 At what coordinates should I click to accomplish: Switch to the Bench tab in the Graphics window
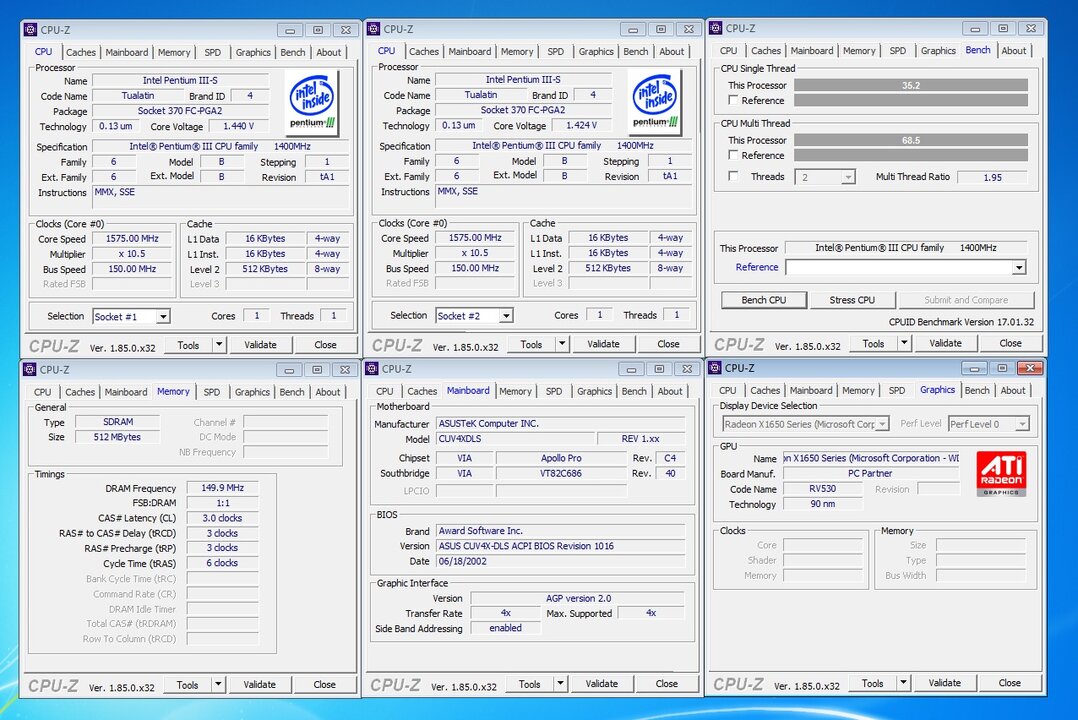[x=977, y=391]
